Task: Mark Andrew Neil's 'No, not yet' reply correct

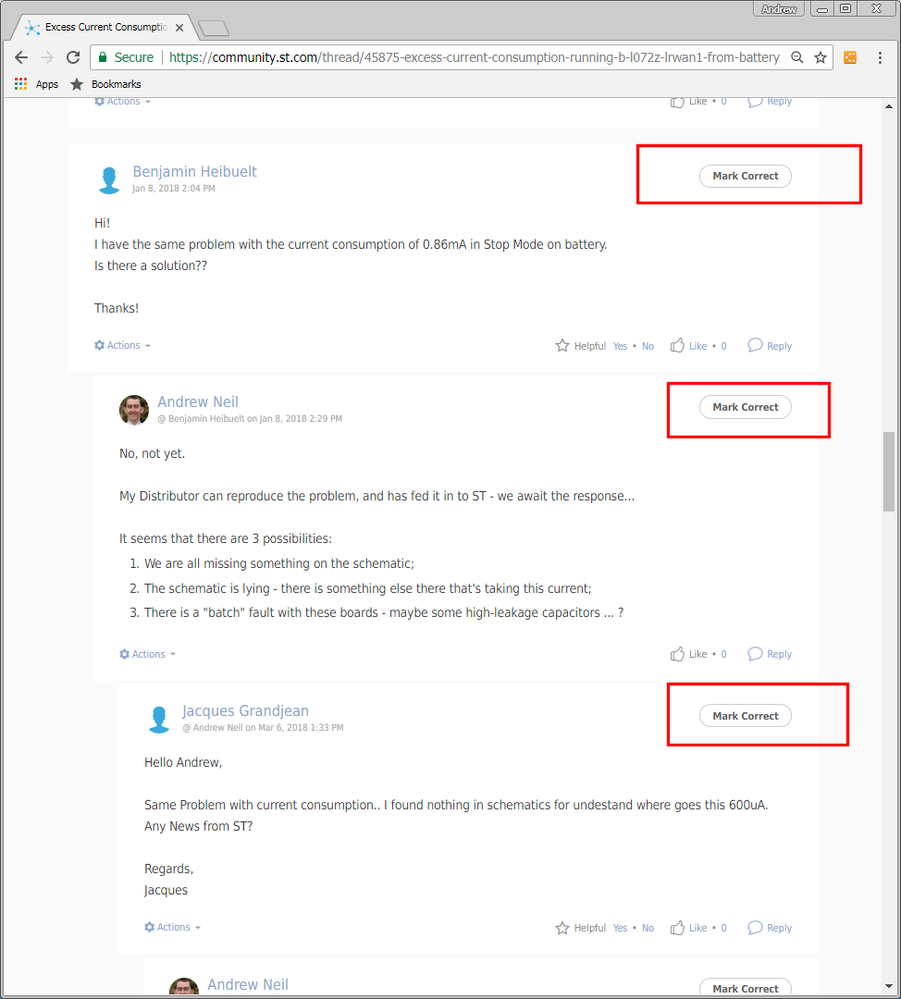Action: (746, 407)
